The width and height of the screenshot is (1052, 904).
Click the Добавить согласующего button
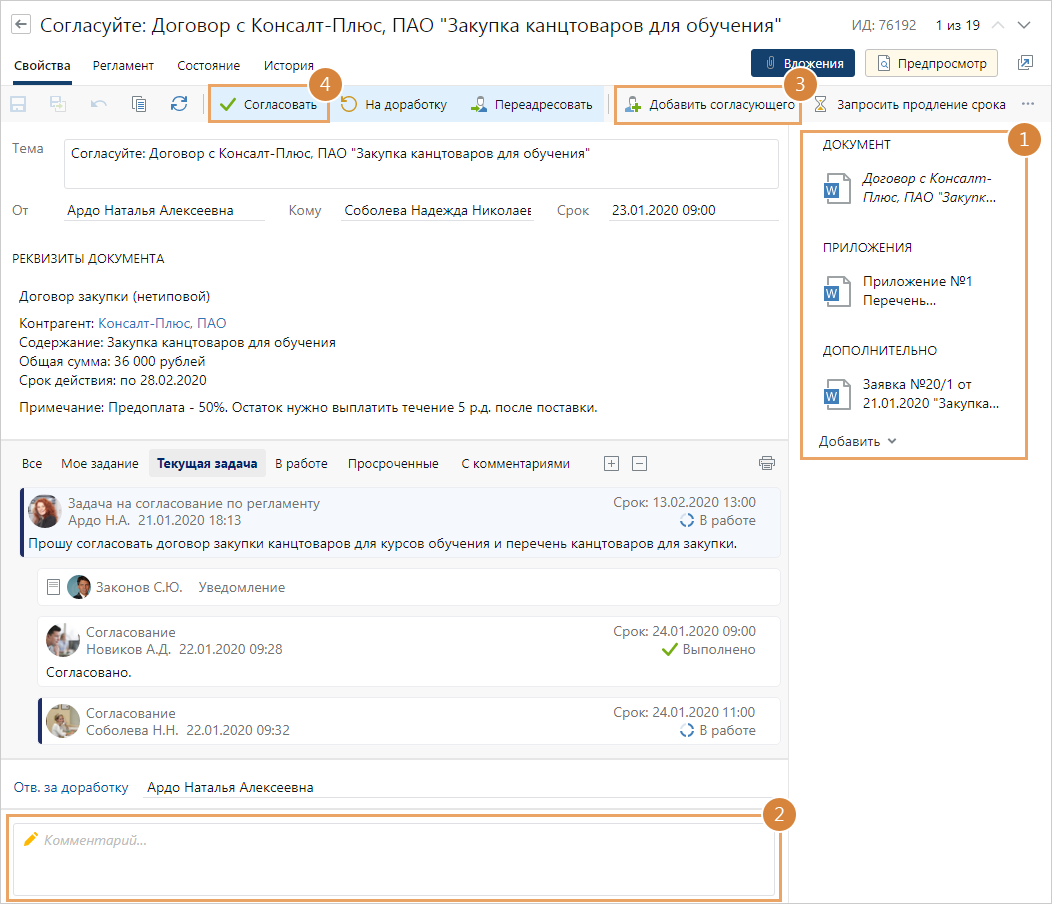click(709, 104)
